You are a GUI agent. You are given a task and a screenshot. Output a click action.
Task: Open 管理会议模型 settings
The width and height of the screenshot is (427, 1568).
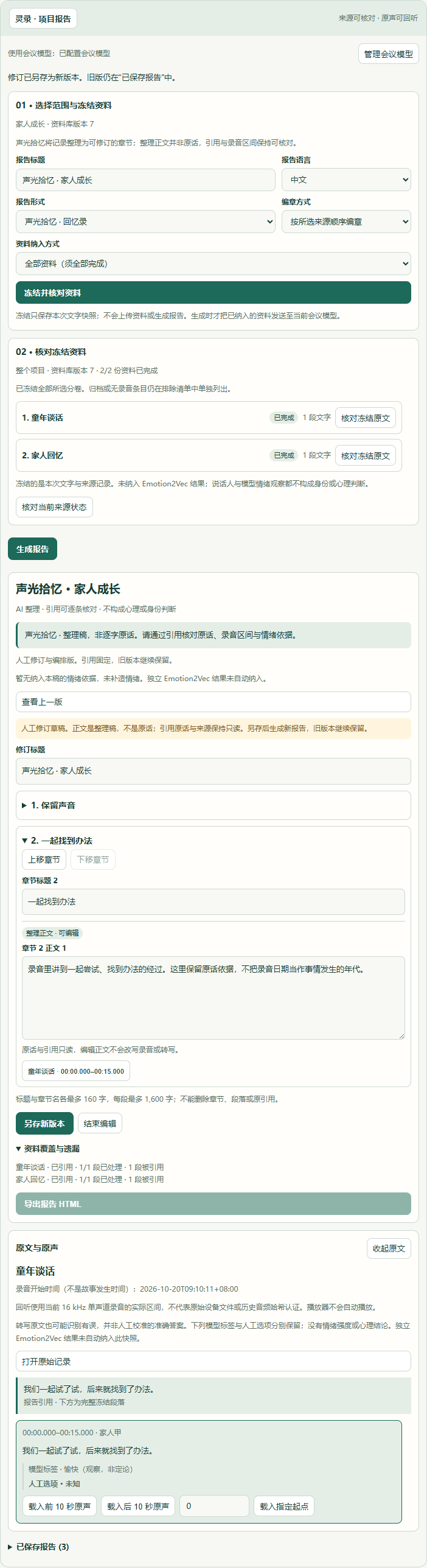(x=388, y=54)
